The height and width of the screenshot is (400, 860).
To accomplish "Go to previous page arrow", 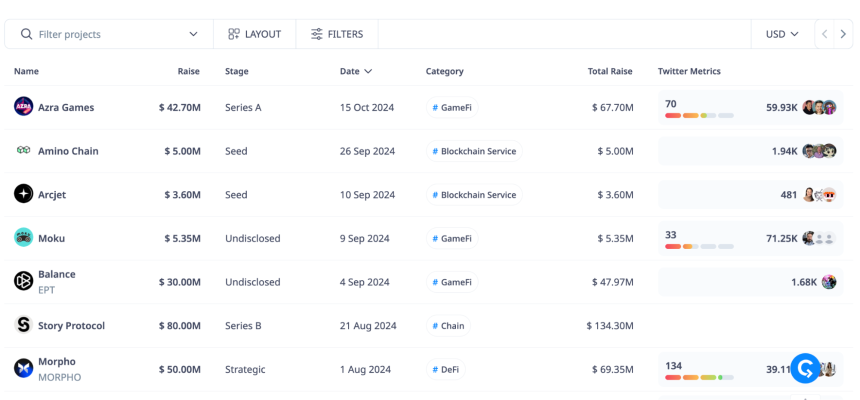I will click(824, 34).
